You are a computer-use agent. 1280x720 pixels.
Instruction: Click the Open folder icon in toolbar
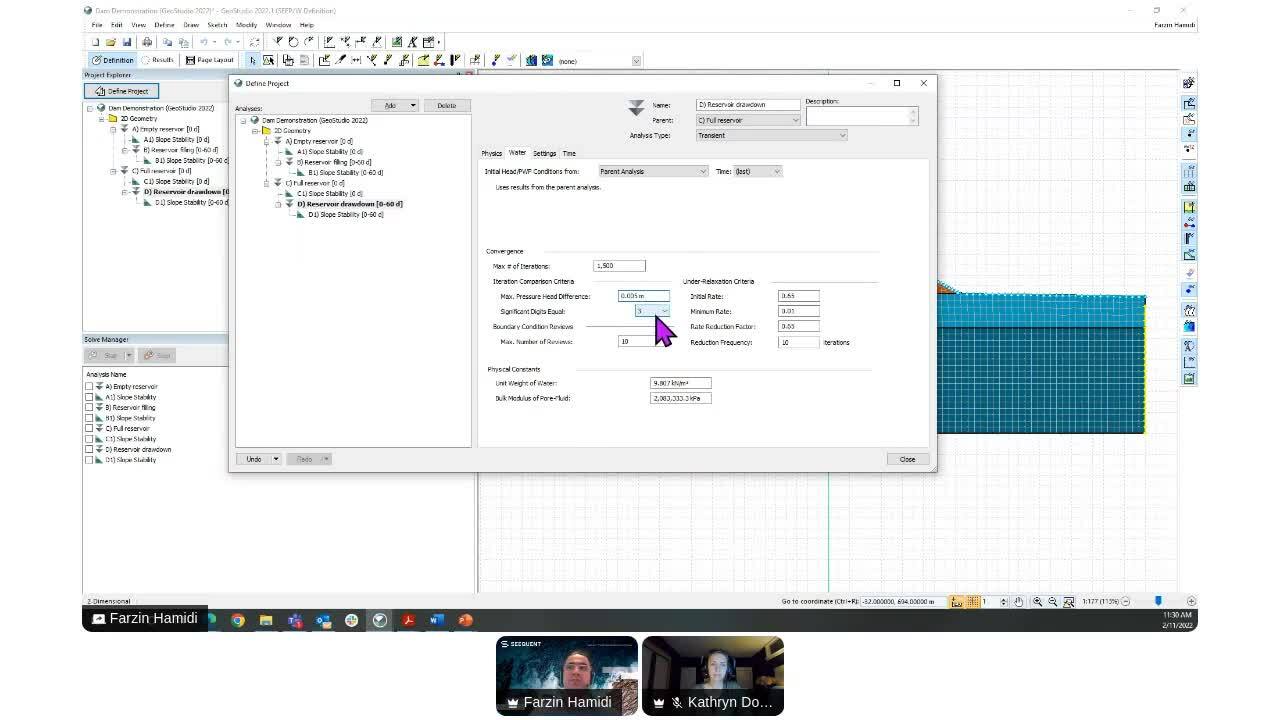[111, 42]
